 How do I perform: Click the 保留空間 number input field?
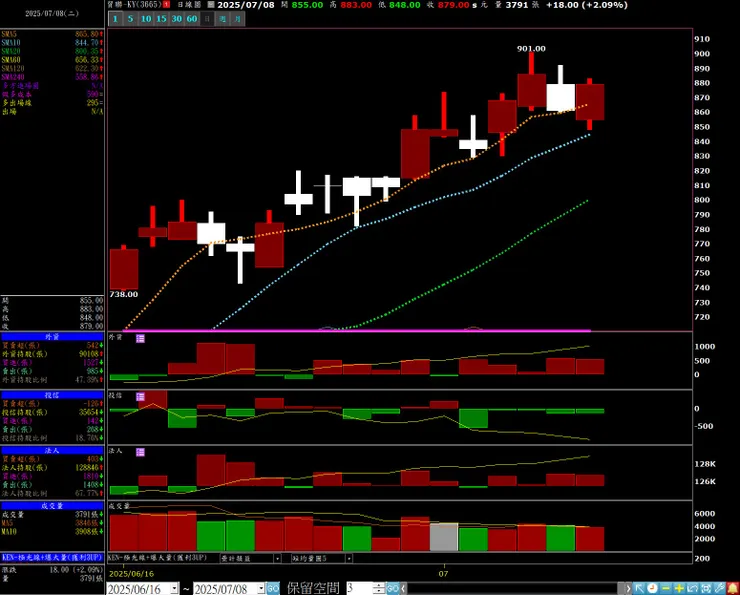click(x=360, y=588)
